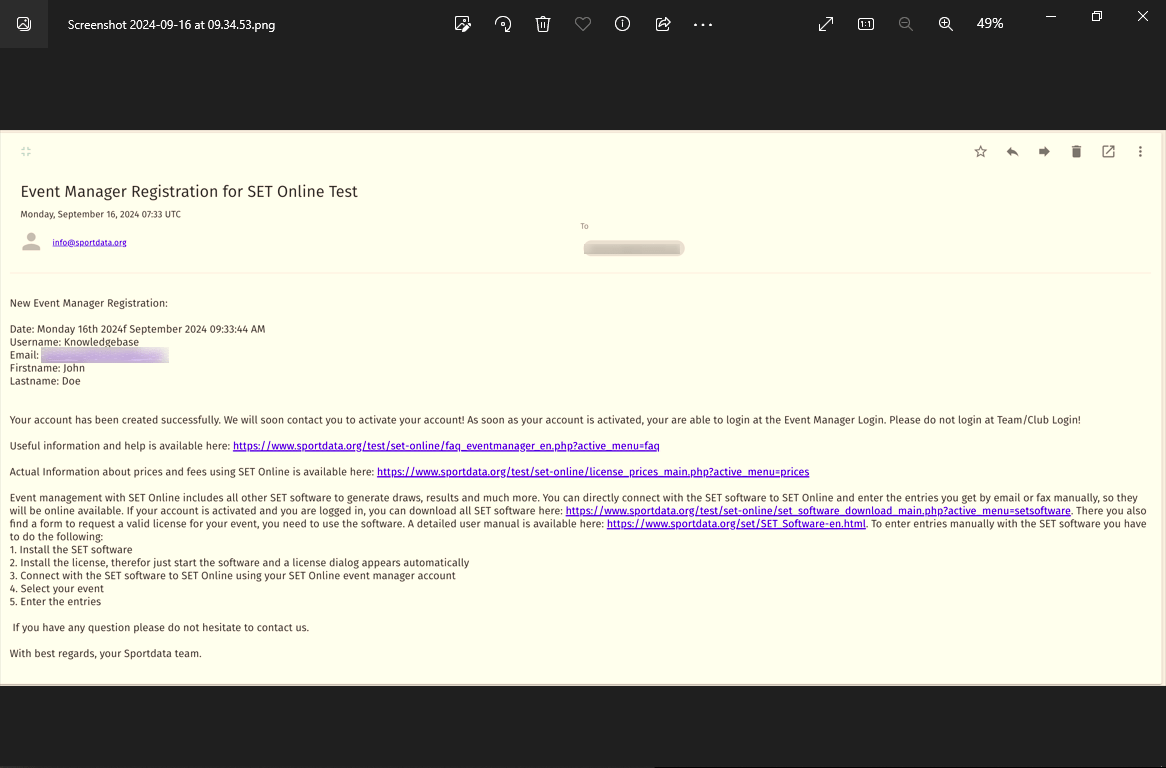The image size is (1166, 768).
Task: Click the forward arrow in the email header
Action: coord(1044,152)
